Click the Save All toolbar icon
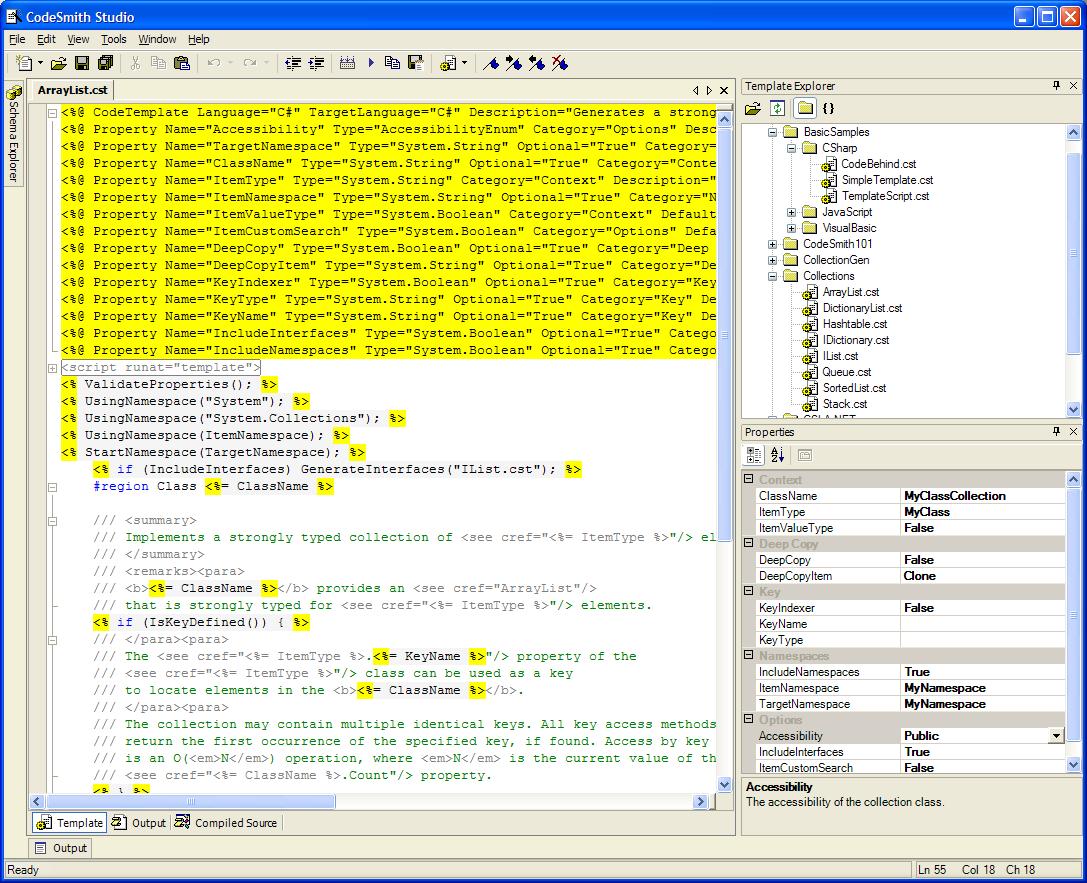Image resolution: width=1087 pixels, height=883 pixels. (105, 64)
